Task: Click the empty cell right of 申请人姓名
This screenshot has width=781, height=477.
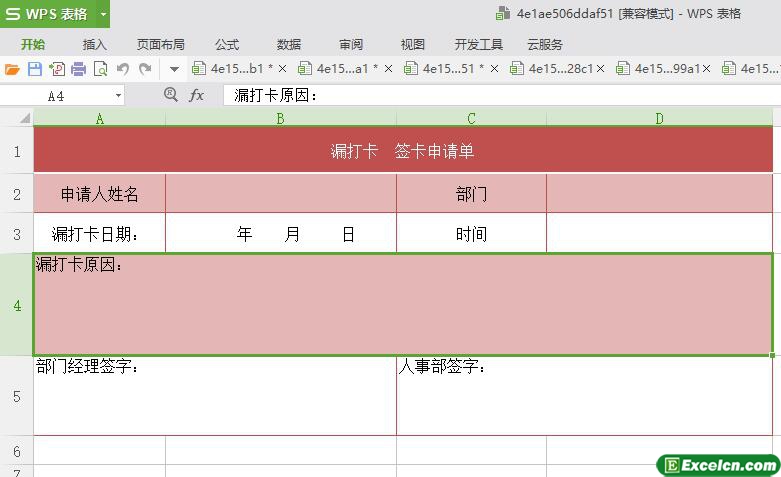Action: tap(280, 194)
